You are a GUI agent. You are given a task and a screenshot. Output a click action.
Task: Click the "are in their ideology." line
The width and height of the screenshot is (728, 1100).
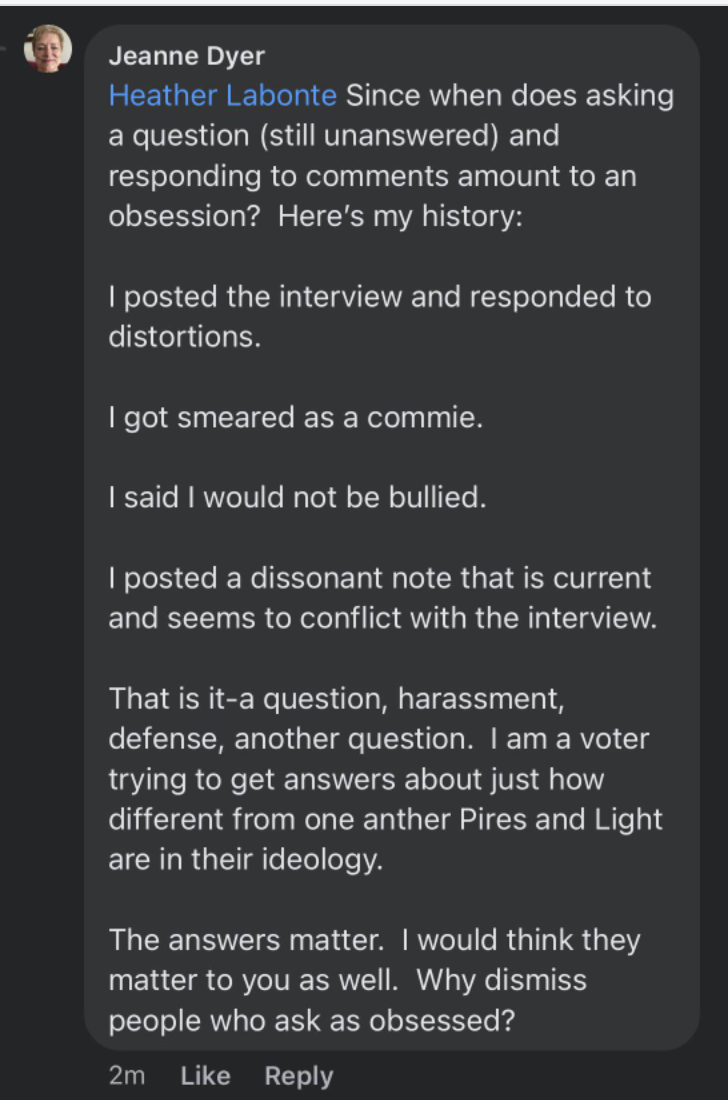[x=245, y=860]
